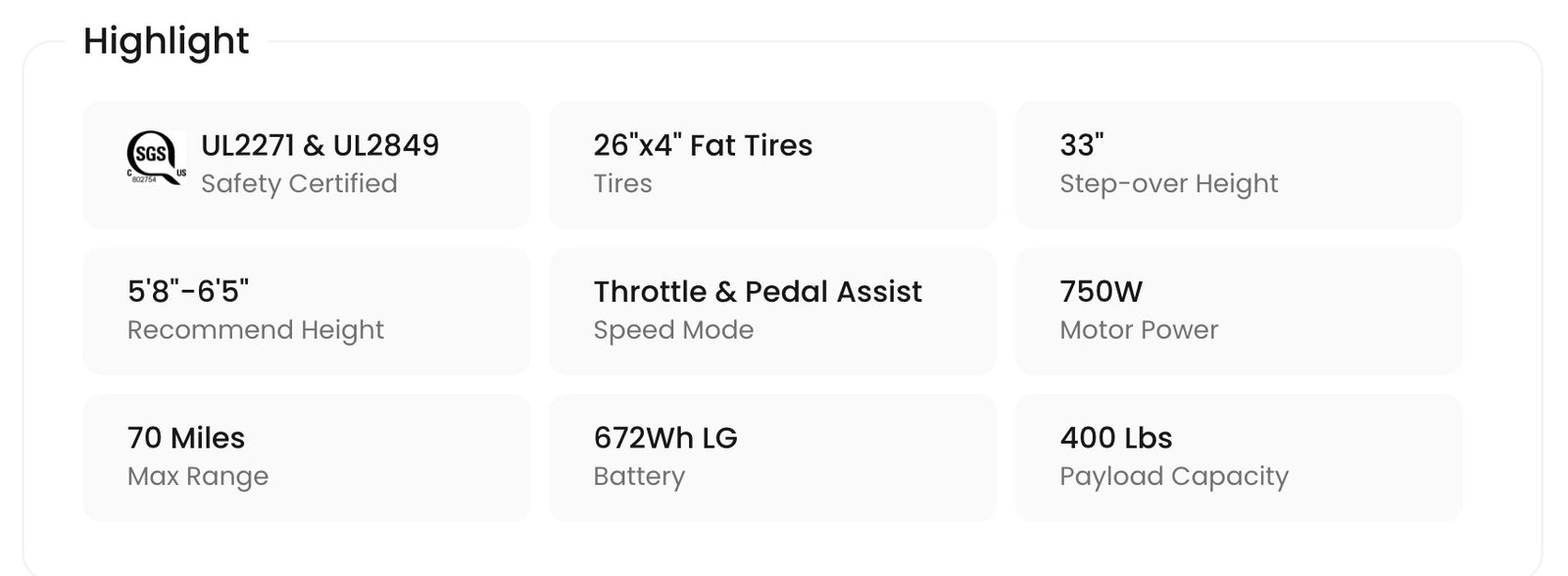Viewport: 1568px width, 576px height.
Task: Click the 400 Lbs value
Action: pyautogui.click(x=1115, y=438)
